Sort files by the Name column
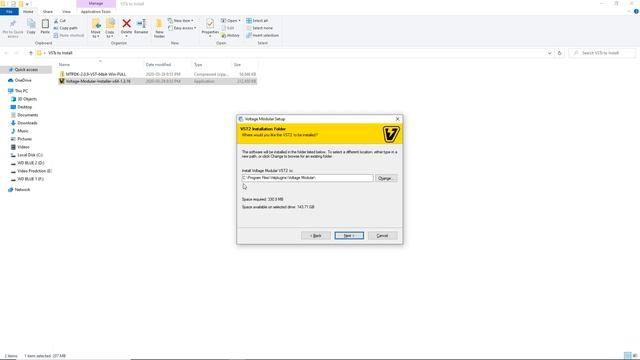Viewport: 640px width, 360px height. click(64, 64)
